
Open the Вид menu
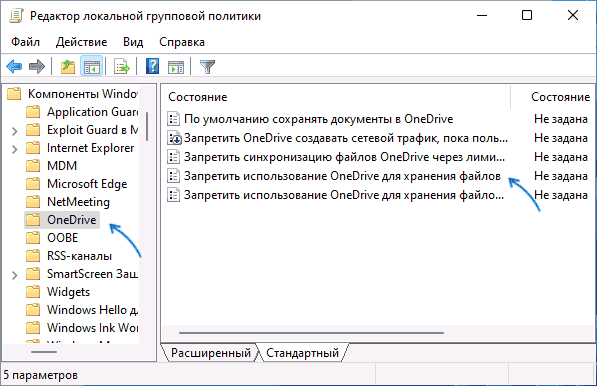(x=133, y=42)
